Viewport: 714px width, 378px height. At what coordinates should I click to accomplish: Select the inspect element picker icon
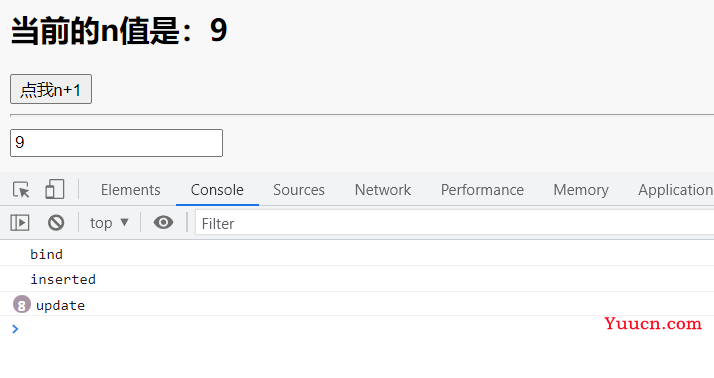click(x=21, y=189)
